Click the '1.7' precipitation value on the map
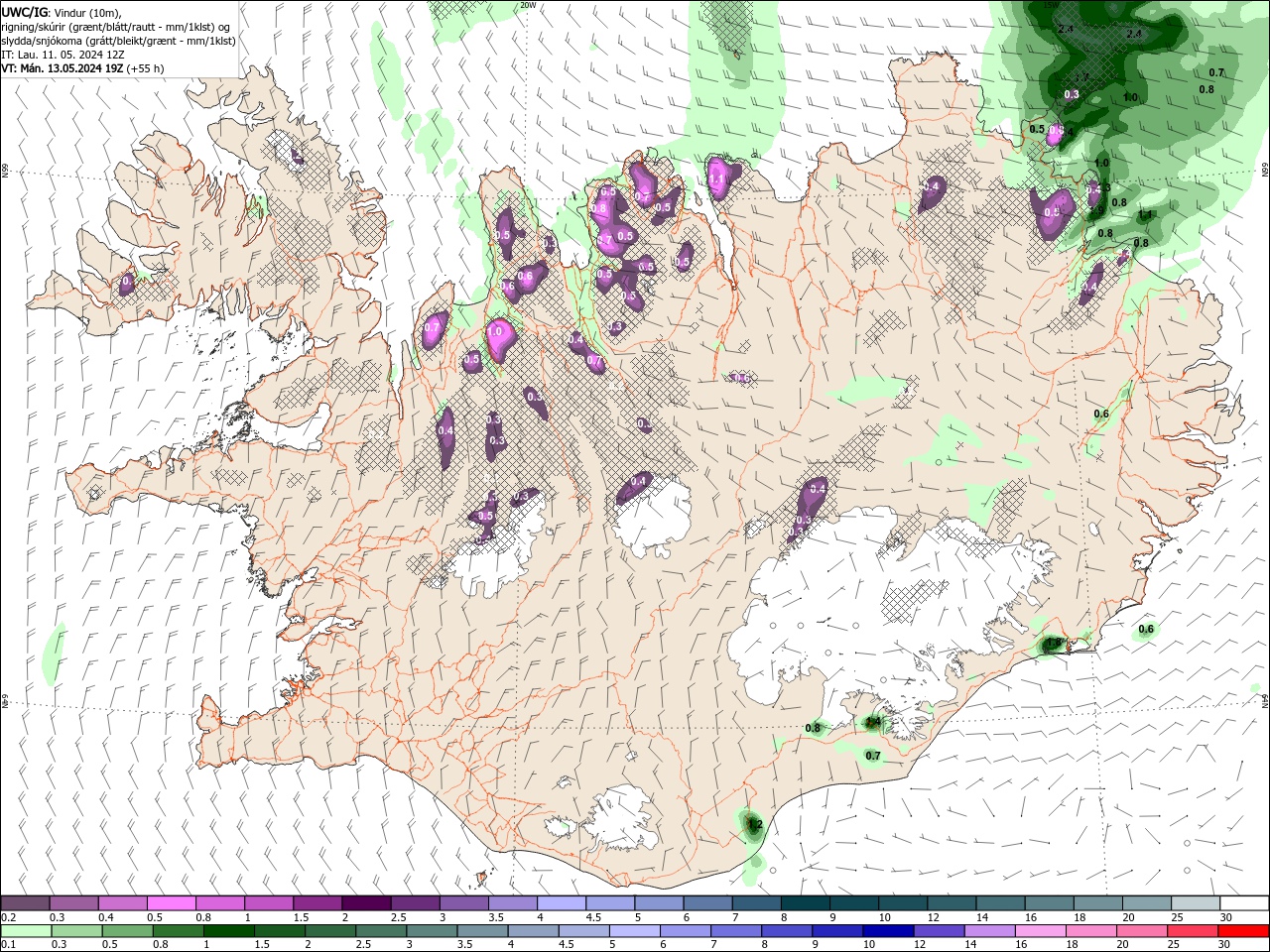Viewport: 1270px width, 952px height. coord(1081,77)
